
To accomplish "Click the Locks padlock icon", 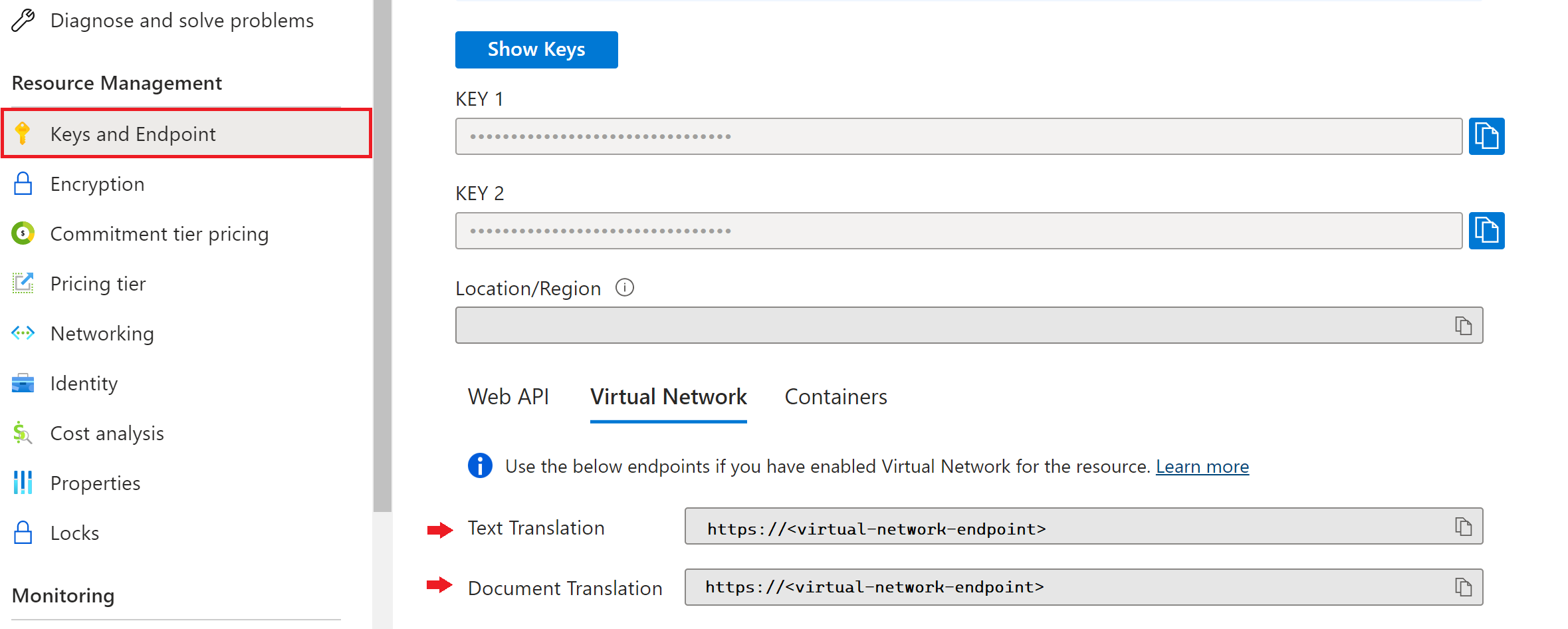I will click(23, 532).
